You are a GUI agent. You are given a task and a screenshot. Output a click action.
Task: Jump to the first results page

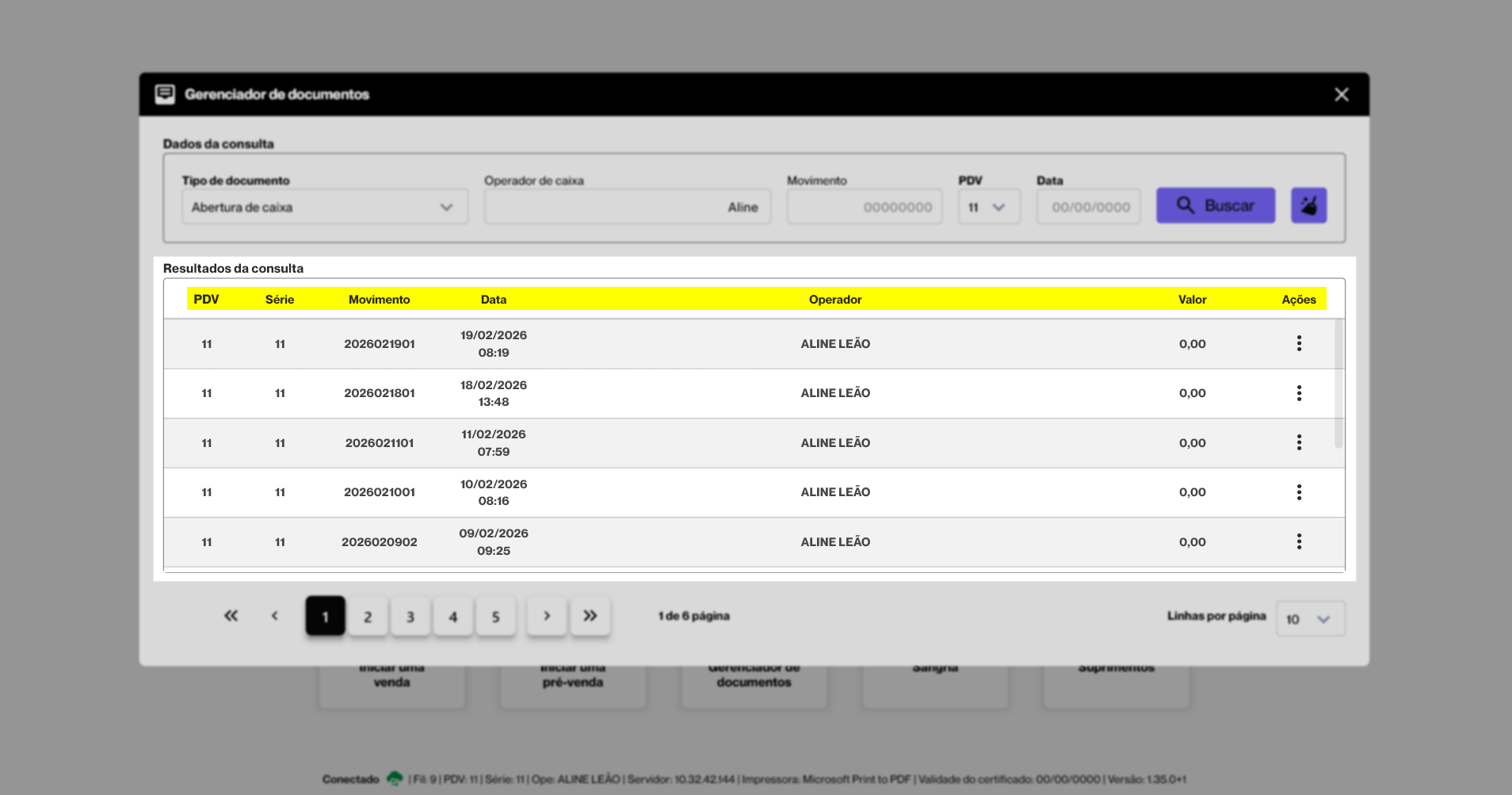(231, 616)
